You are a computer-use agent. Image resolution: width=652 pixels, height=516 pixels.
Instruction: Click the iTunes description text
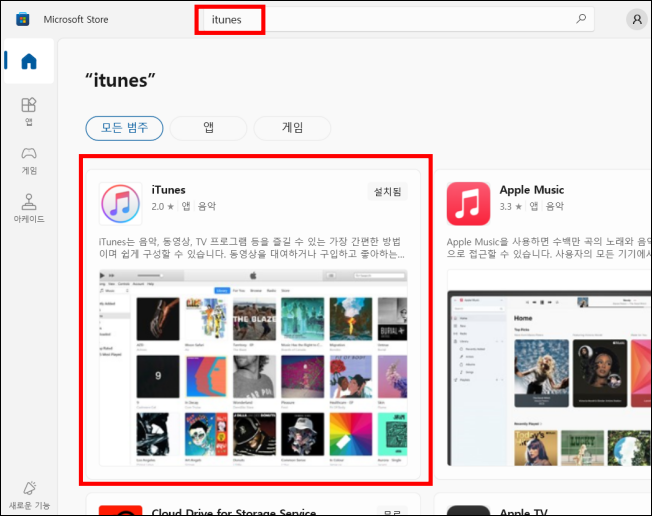252,247
